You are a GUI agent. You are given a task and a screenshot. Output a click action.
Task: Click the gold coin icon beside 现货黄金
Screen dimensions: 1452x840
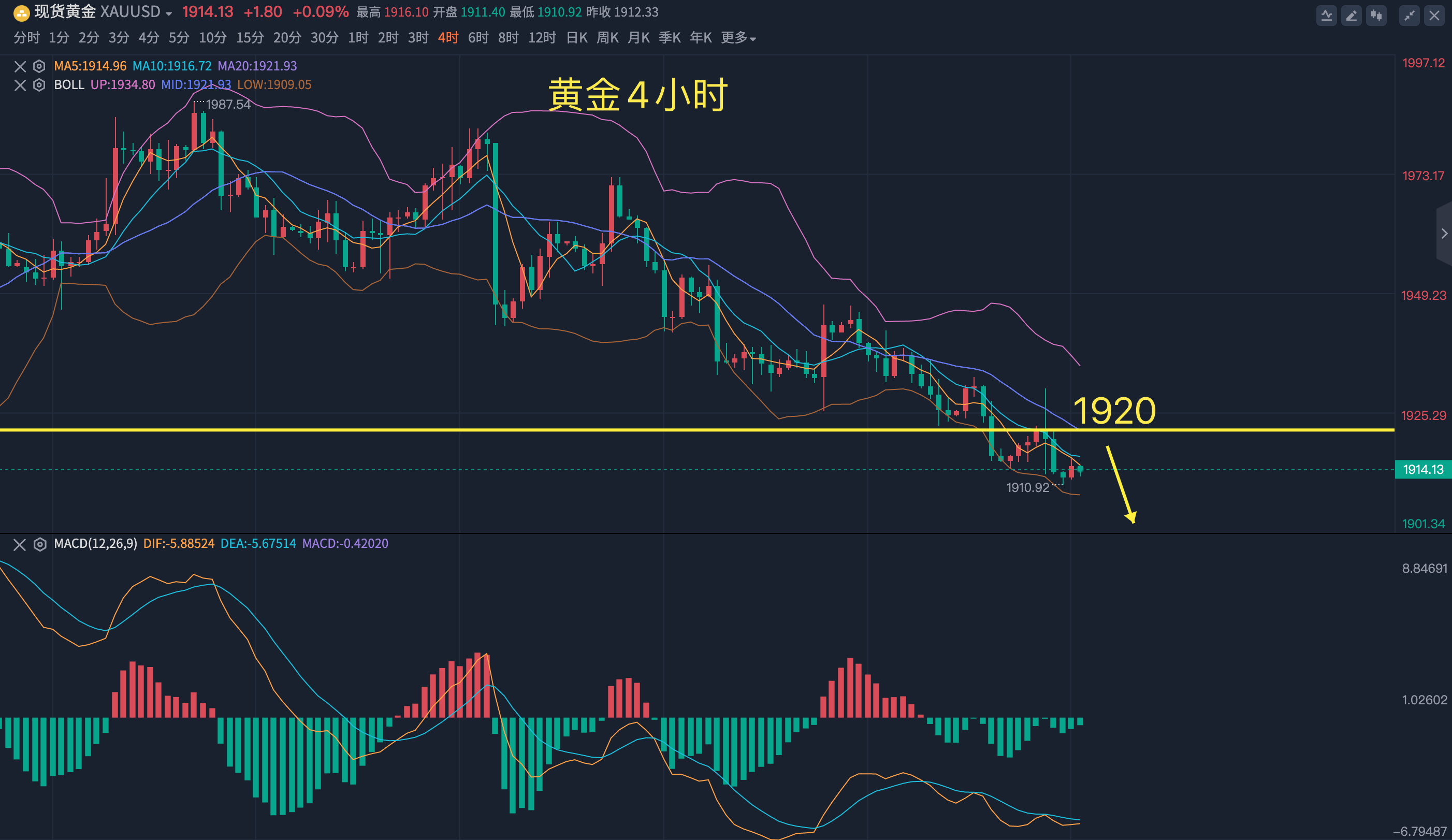click(21, 12)
